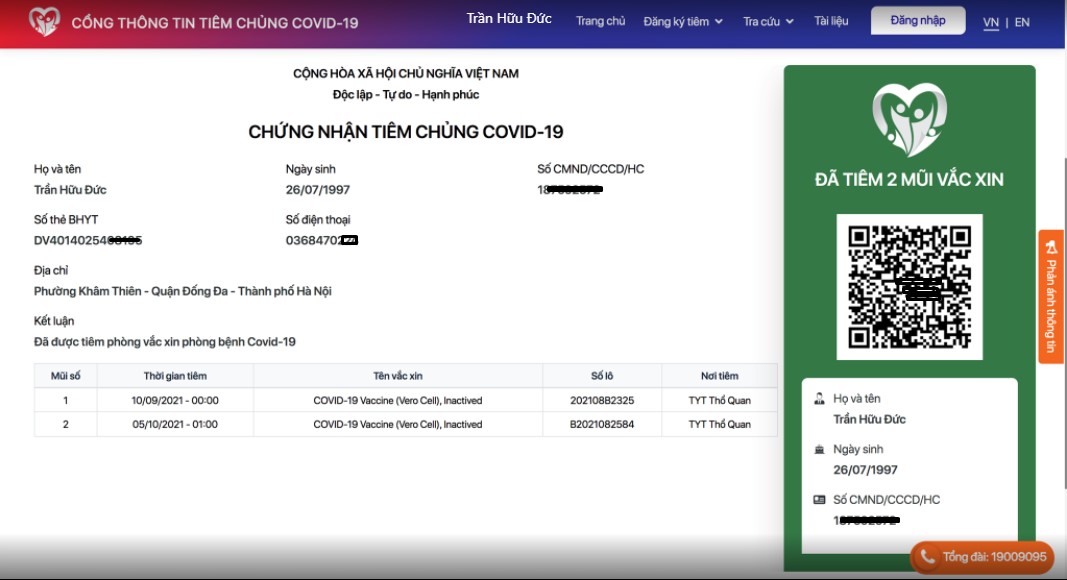The width and height of the screenshot is (1067, 580).
Task: Click the megaphone icon on the feedback tab
Action: tap(1051, 246)
